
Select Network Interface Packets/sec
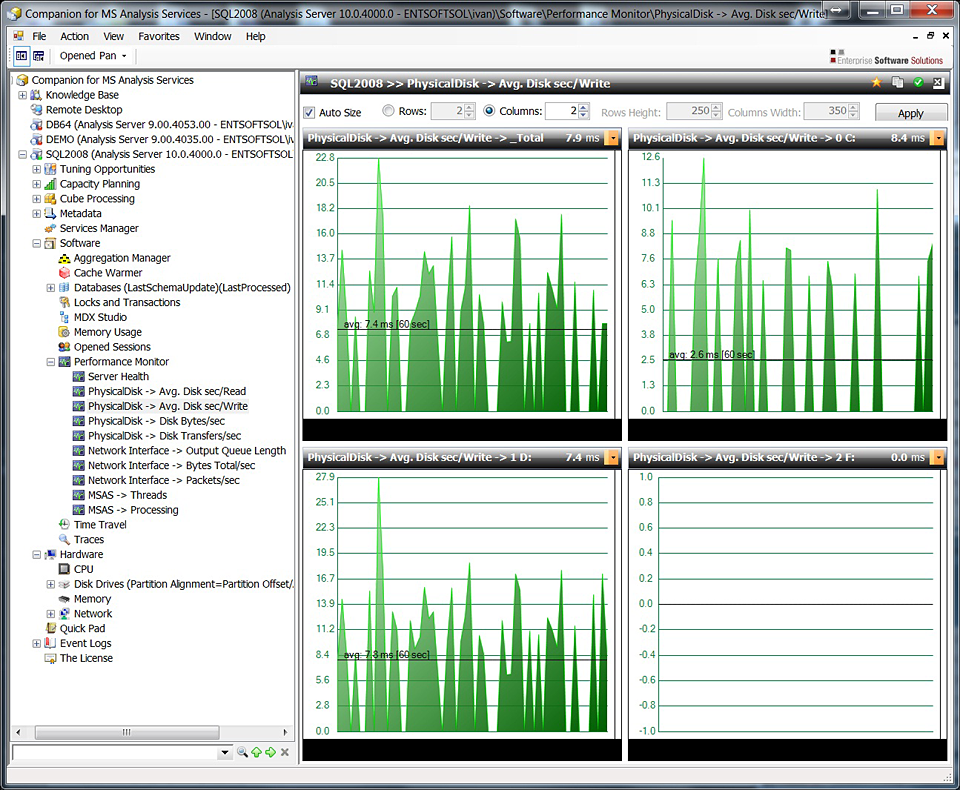(x=163, y=480)
